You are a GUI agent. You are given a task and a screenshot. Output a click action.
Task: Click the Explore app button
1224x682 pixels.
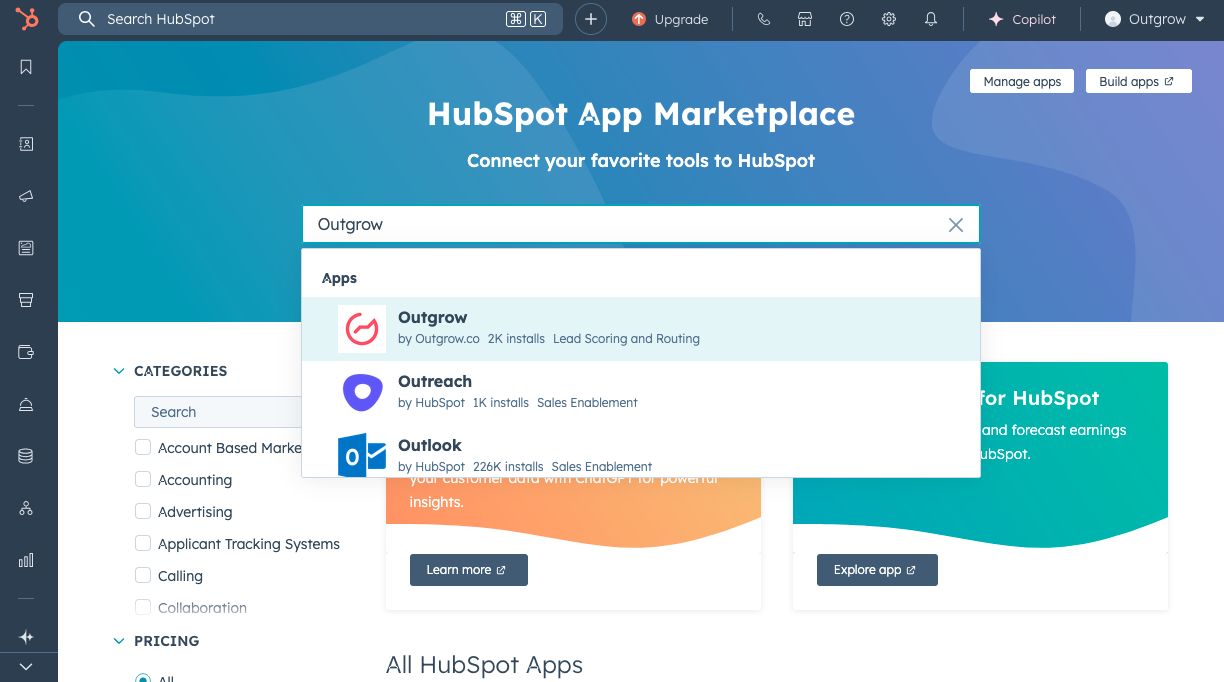877,570
